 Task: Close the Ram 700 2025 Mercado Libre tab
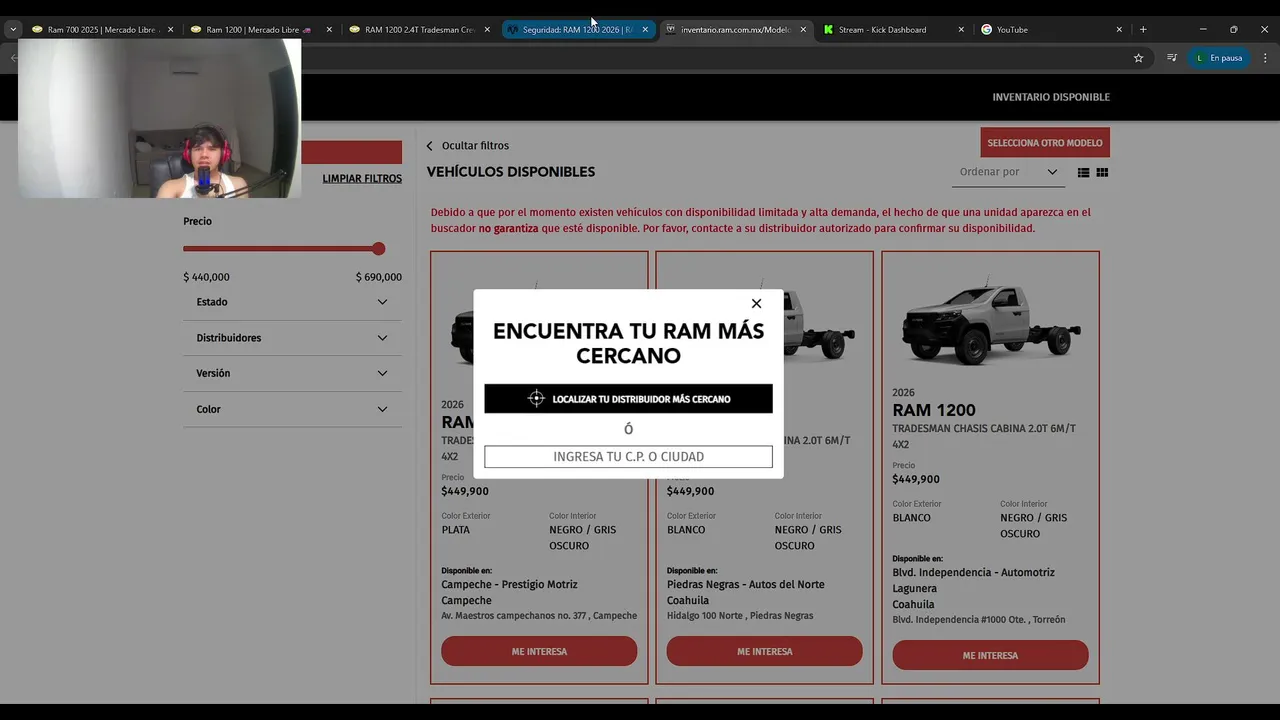point(170,30)
